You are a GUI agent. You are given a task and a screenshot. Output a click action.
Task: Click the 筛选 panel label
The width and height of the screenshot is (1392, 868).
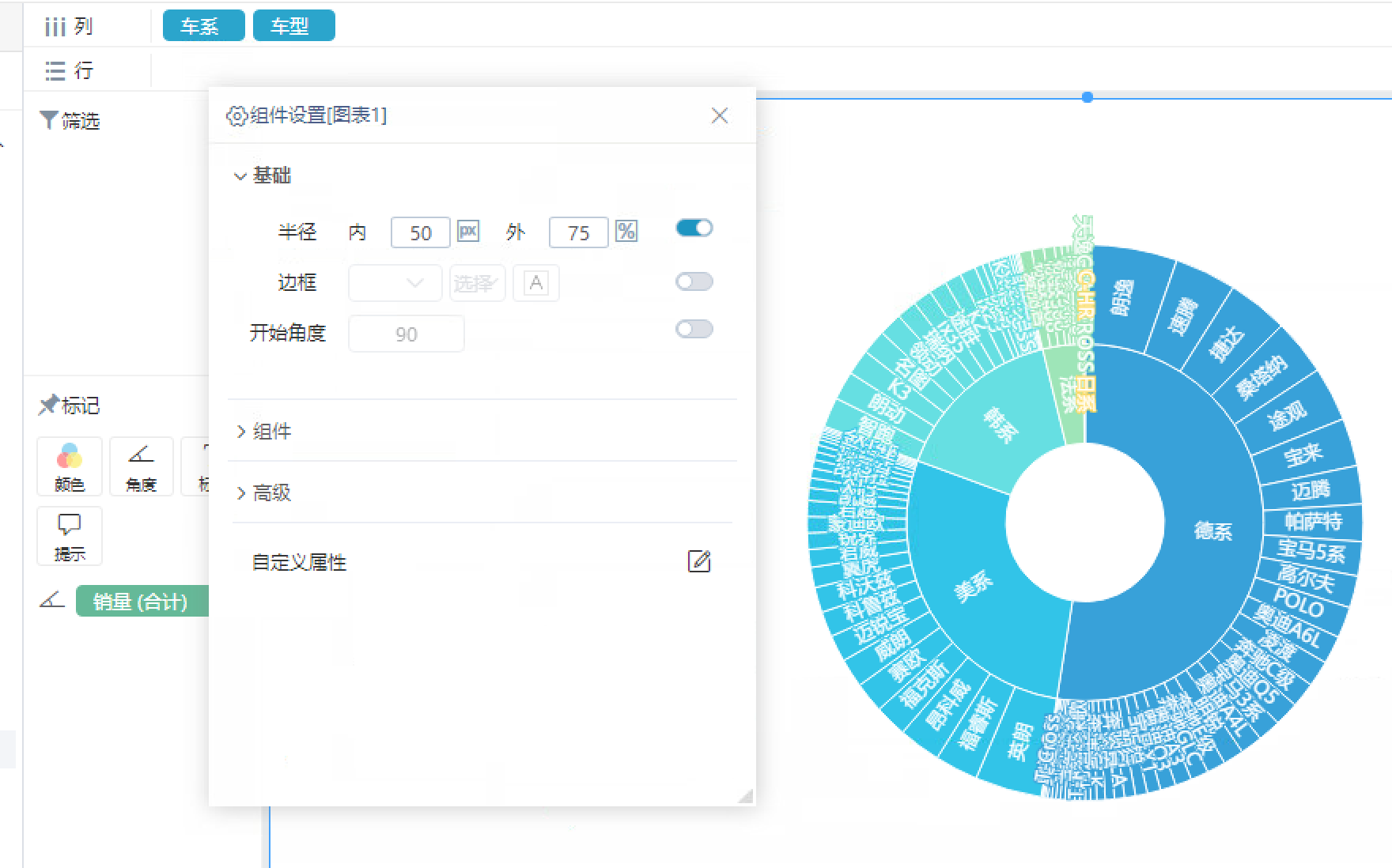click(x=81, y=121)
